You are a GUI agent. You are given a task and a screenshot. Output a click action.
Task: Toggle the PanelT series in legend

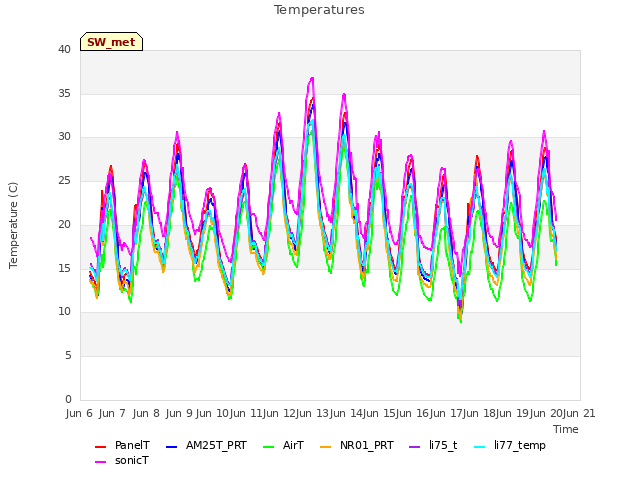(122, 445)
